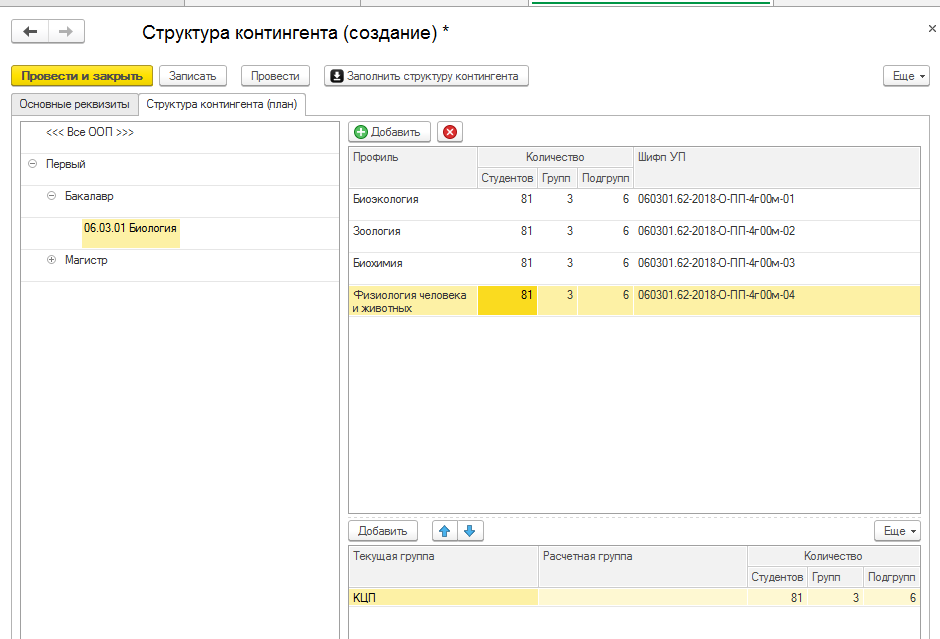Collapse the Бакалавр tree node

(x=52, y=196)
